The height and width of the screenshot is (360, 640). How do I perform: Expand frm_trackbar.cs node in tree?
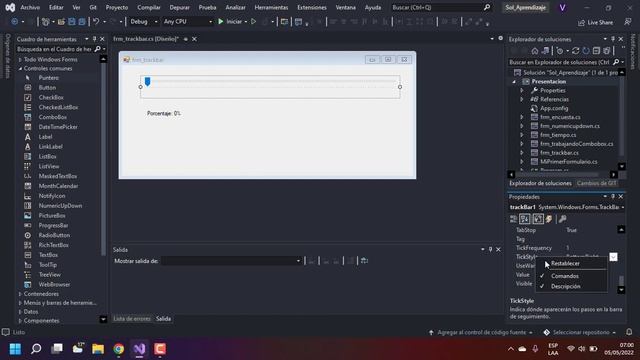(522, 153)
